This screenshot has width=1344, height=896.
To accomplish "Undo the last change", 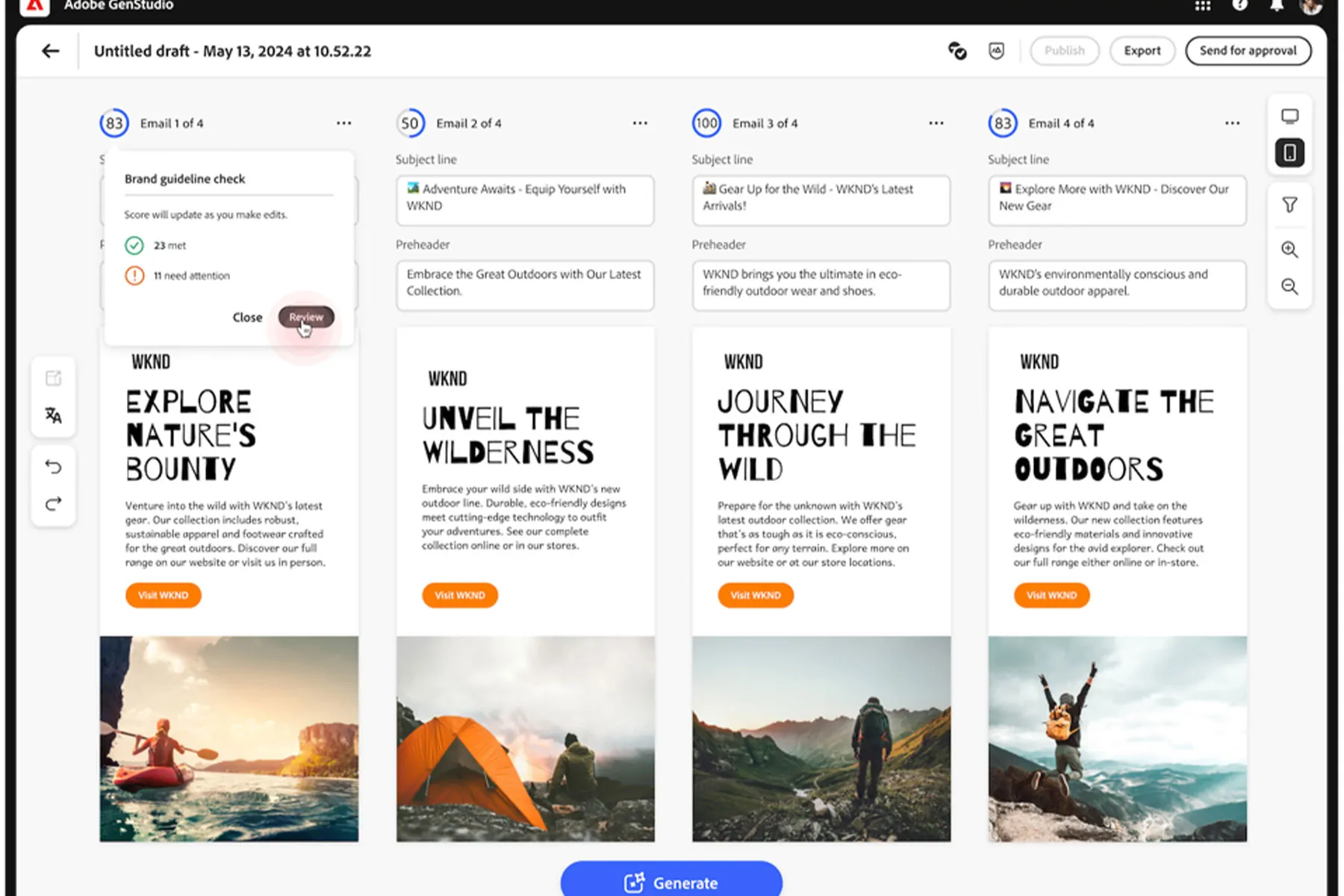I will 53,467.
